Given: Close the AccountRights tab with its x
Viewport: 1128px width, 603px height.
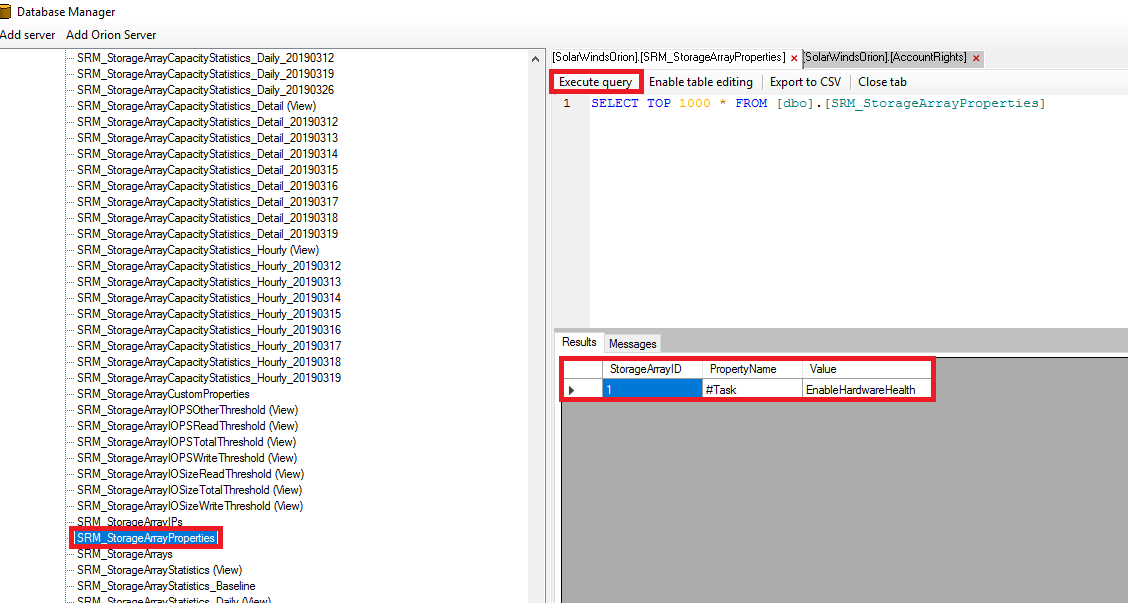Looking at the screenshot, I should (x=975, y=58).
